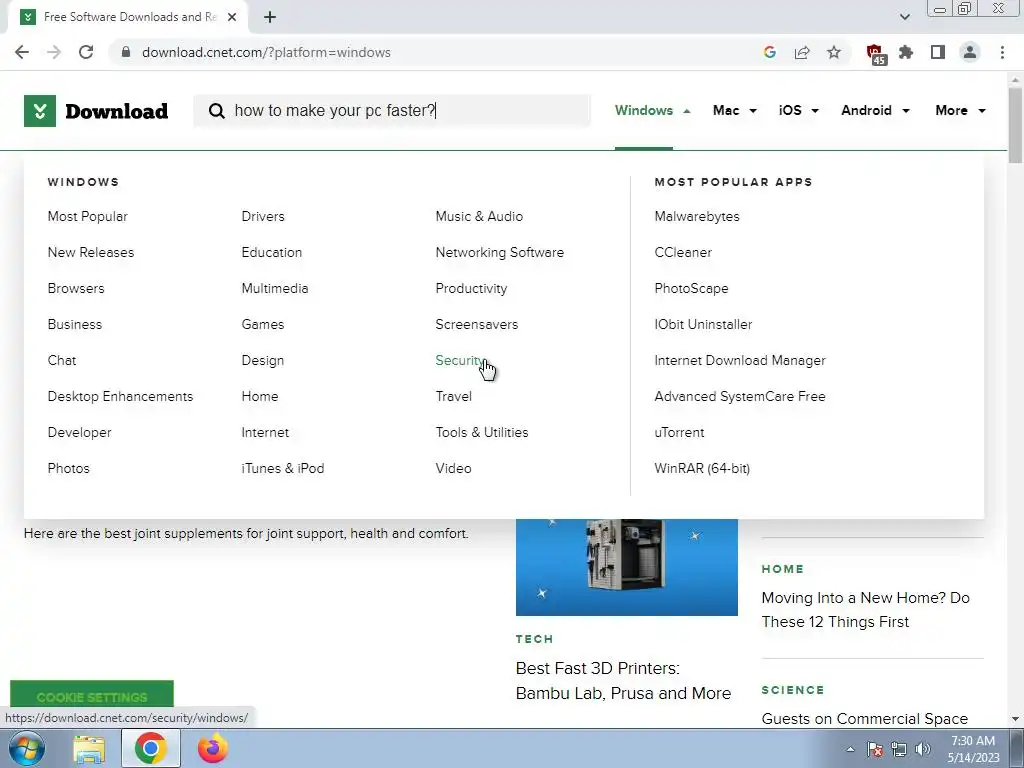Viewport: 1024px width, 768px height.
Task: Open Photos category
Action: coord(69,468)
